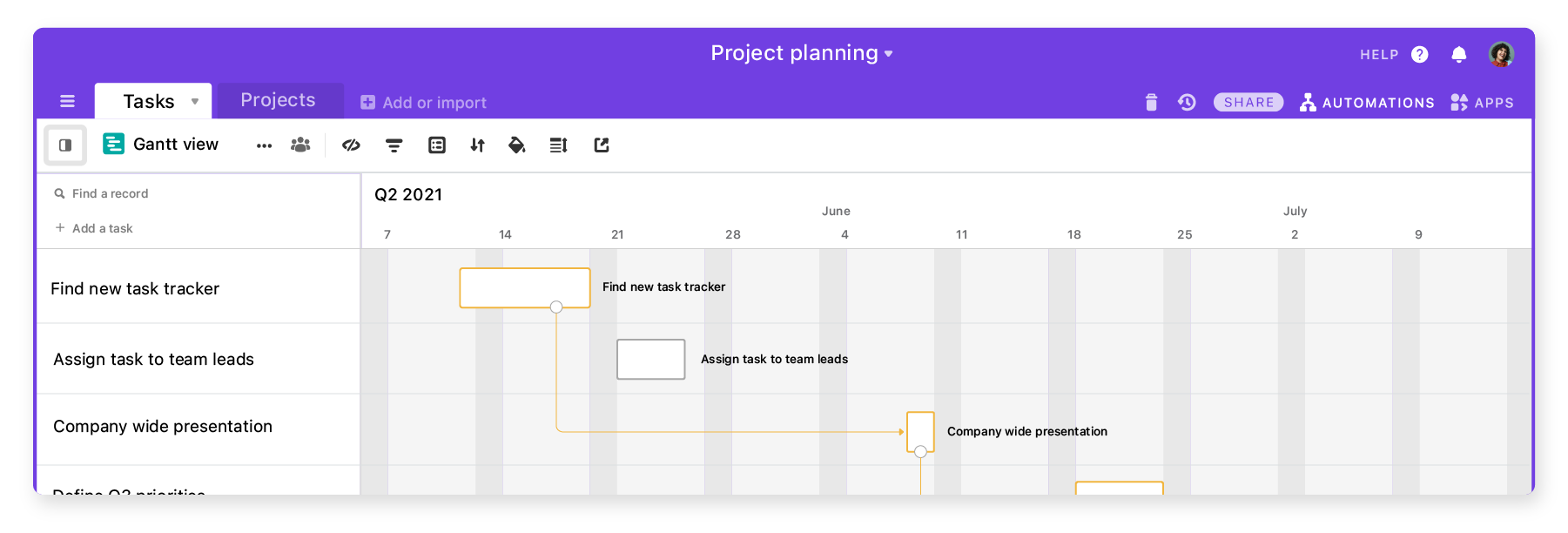The width and height of the screenshot is (1568, 533).
Task: Open the color paint bucket icon
Action: 517,145
